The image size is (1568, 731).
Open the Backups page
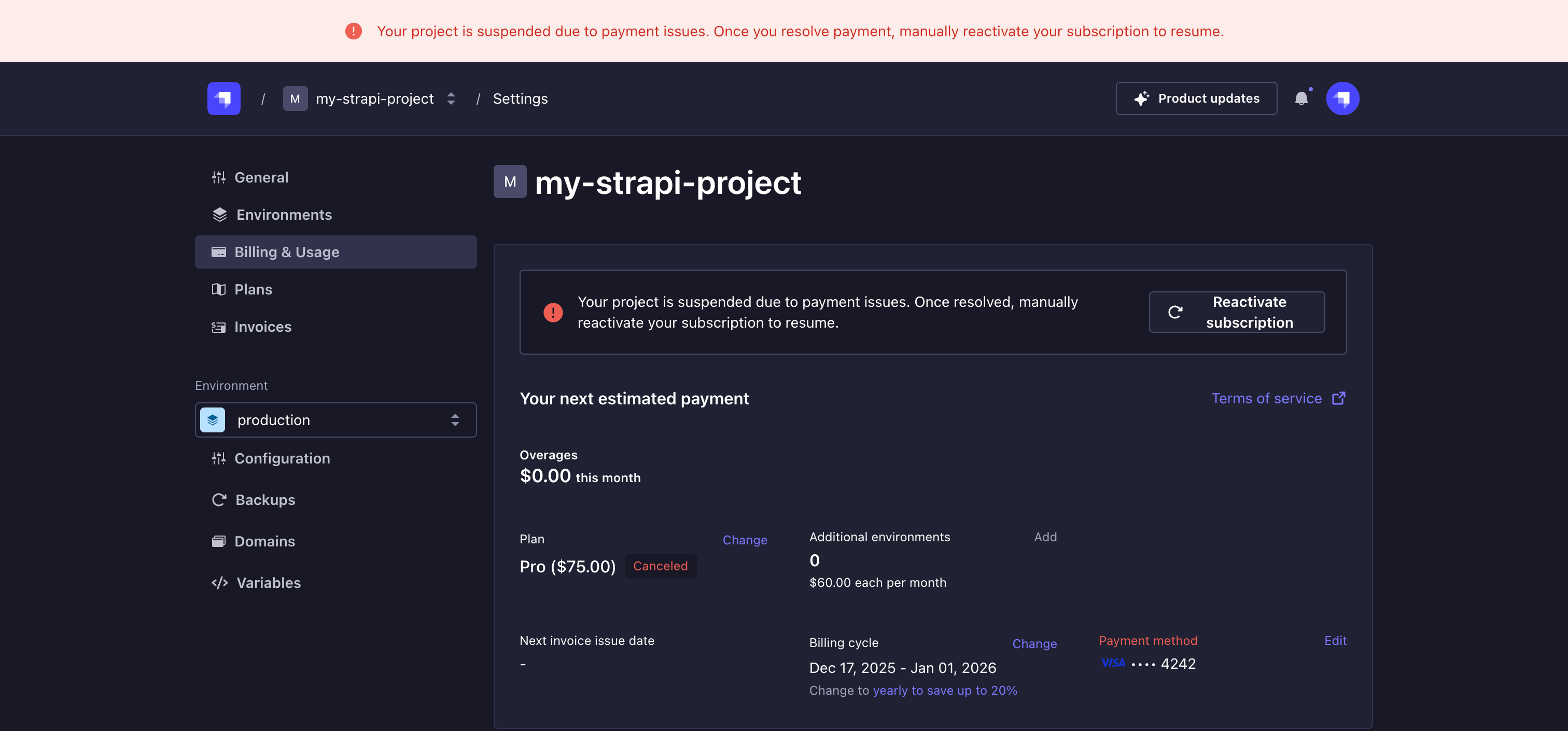coord(265,500)
